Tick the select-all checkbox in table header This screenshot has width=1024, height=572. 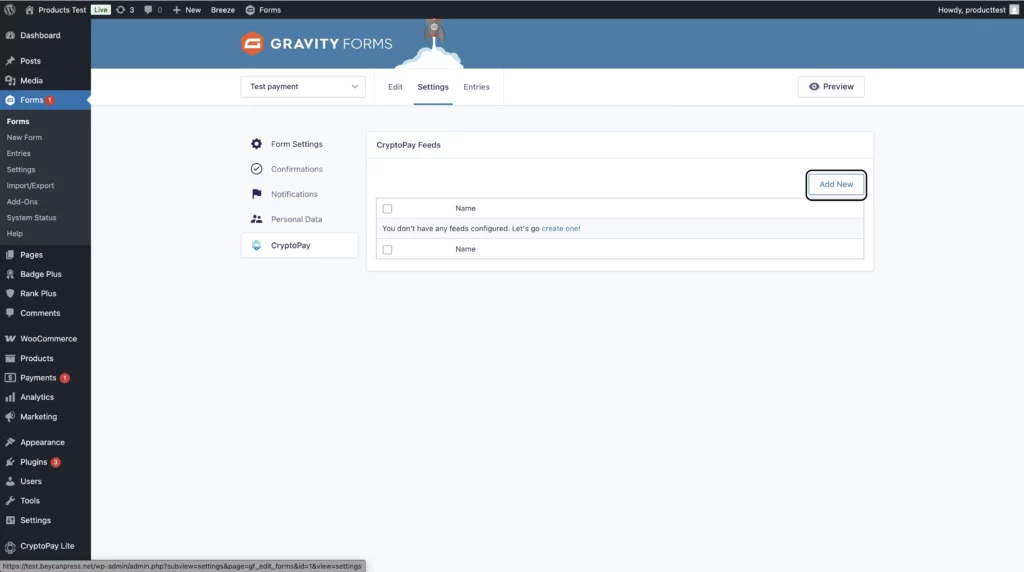387,209
